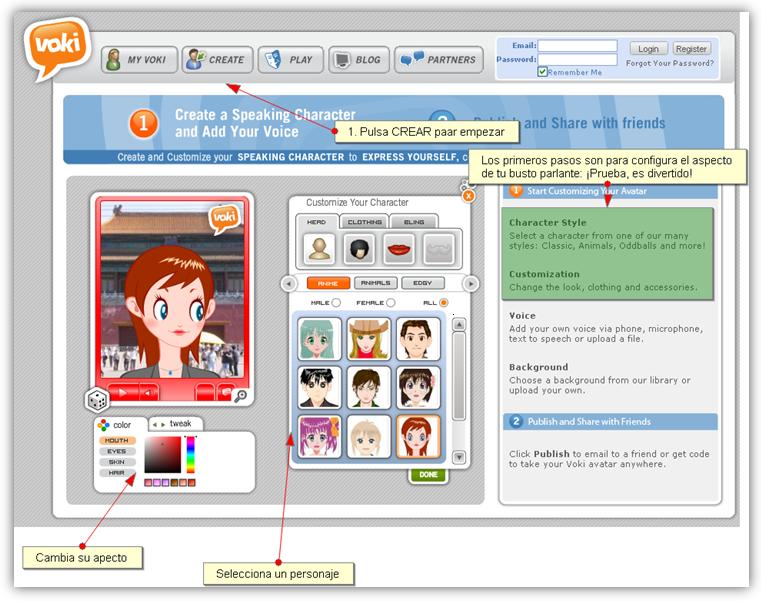Viewport: 761px width, 601px height.
Task: Pick the selected red-haired girl character
Action: pos(418,436)
